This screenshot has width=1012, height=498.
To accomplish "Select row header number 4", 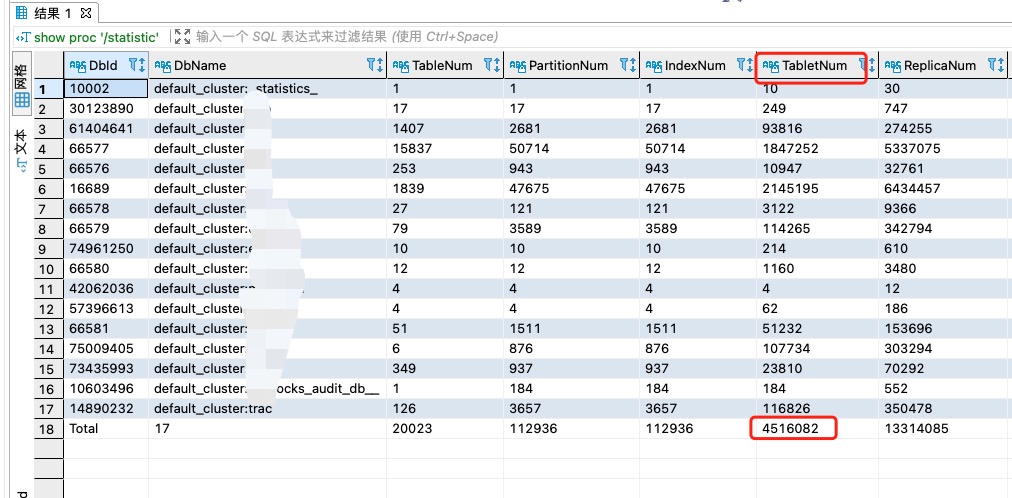I will tap(48, 148).
